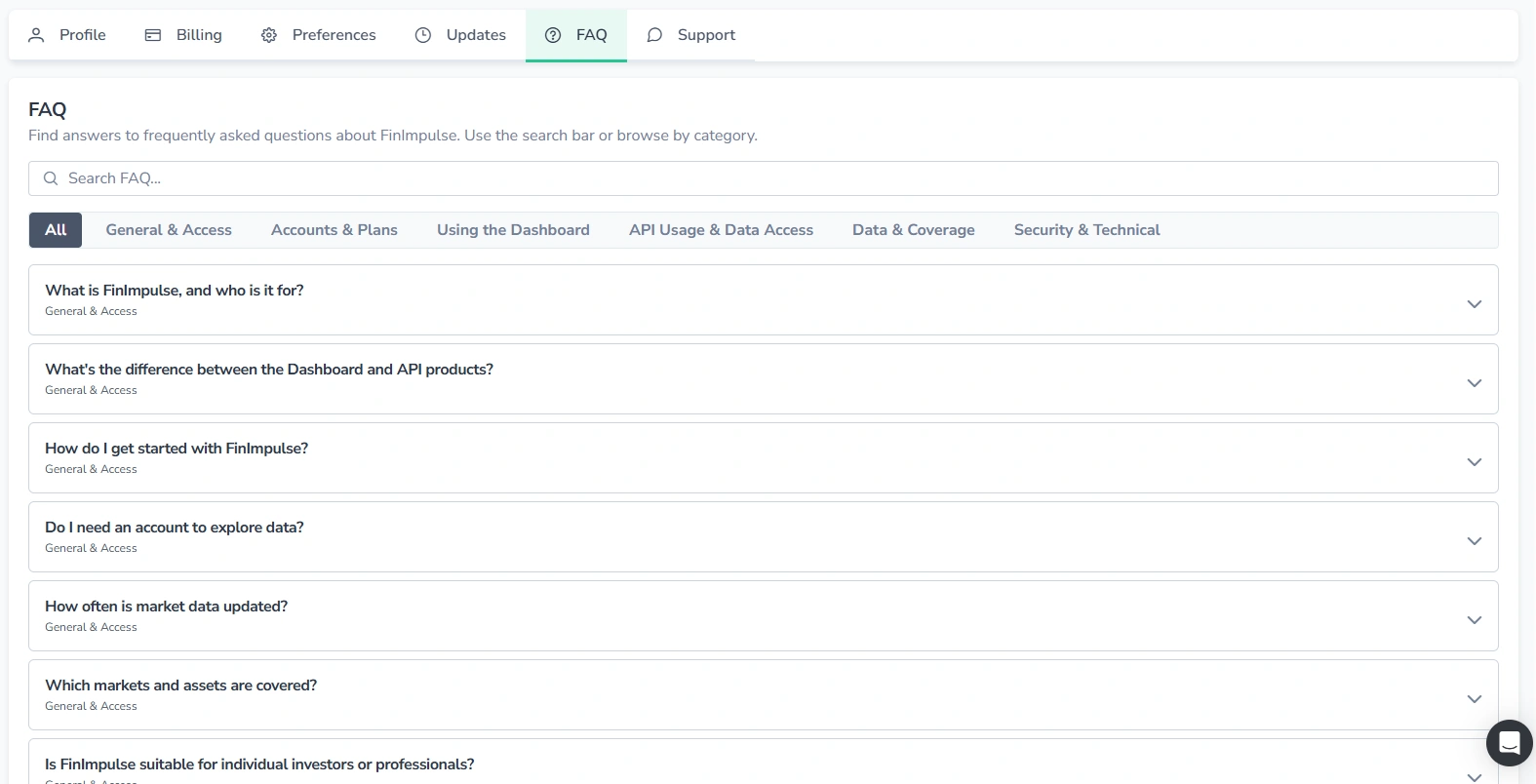Expand 'How do I get started' chevron
The height and width of the screenshot is (784, 1536).
[1475, 462]
